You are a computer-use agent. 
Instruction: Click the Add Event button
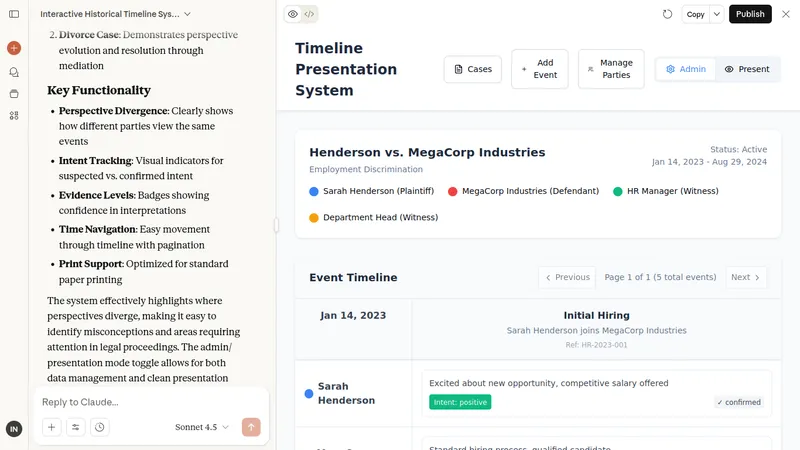coord(539,69)
